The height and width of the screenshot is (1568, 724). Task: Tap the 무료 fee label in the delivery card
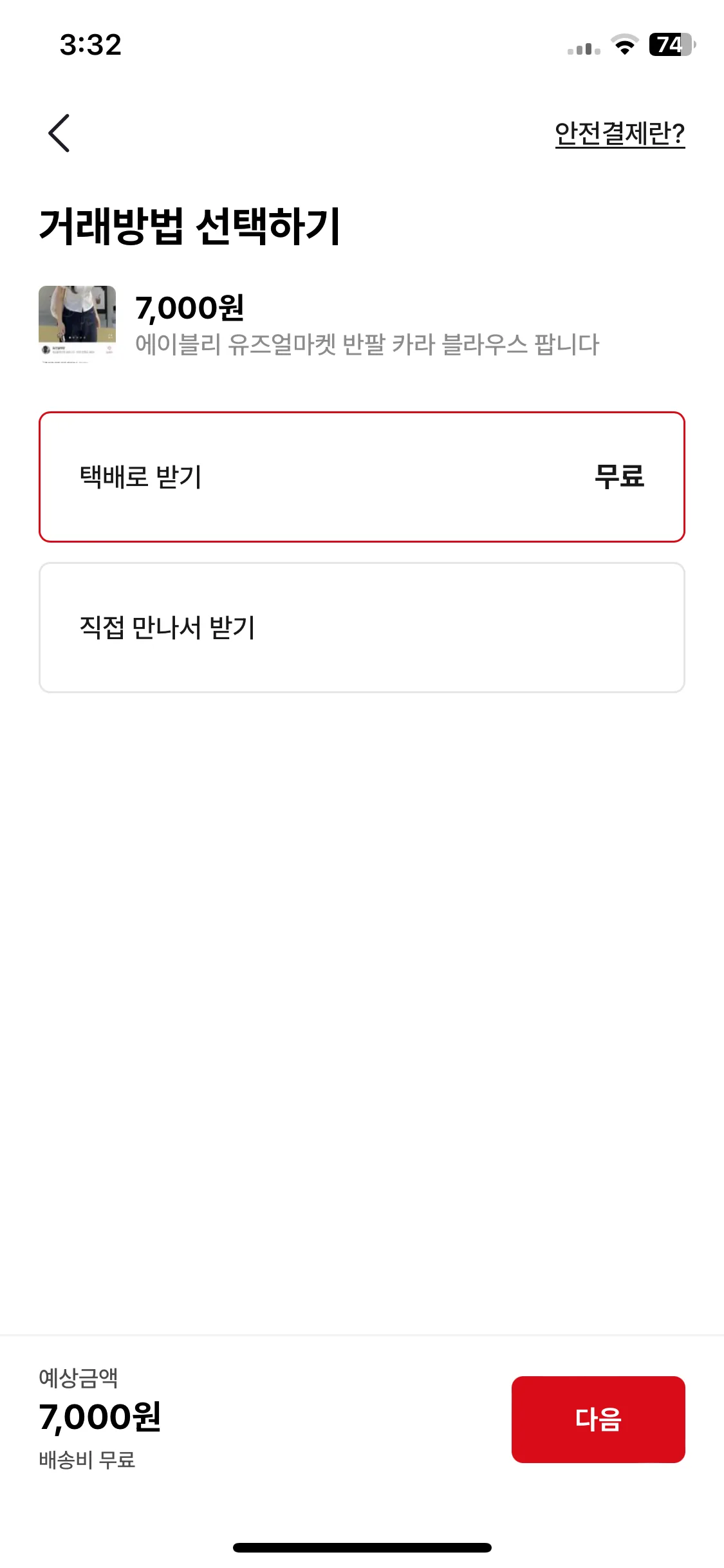tap(619, 477)
